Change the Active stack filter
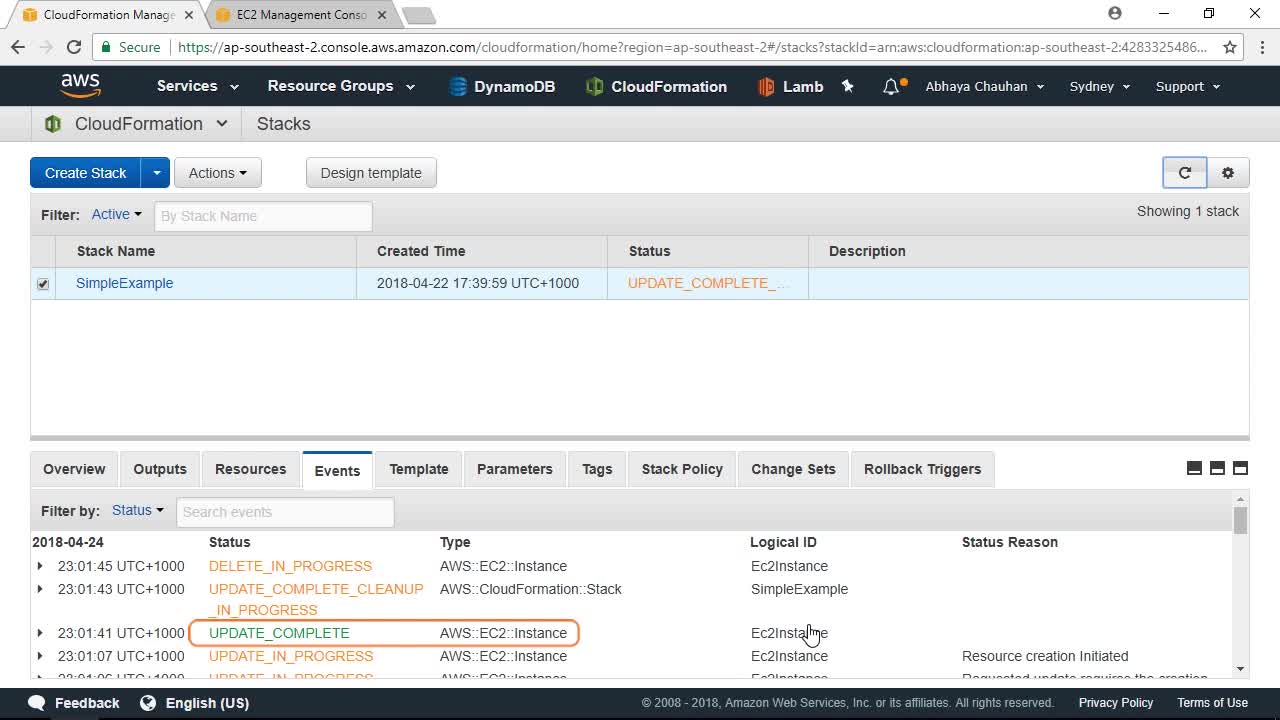This screenshot has width=1280, height=720. tap(116, 214)
